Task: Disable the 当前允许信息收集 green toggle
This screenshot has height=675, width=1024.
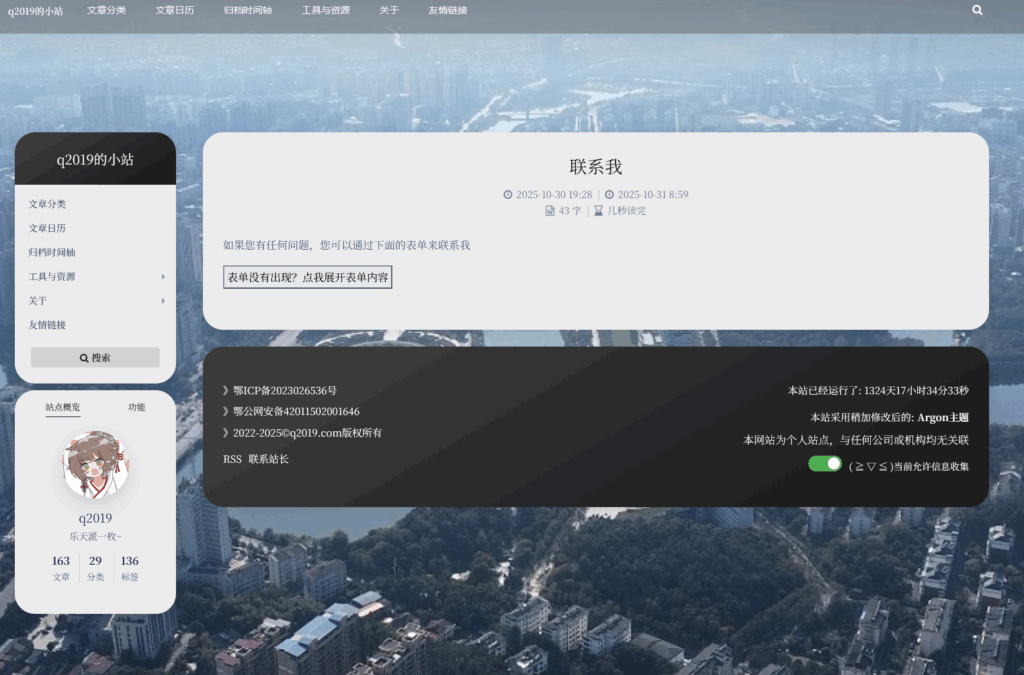Action: coord(824,463)
